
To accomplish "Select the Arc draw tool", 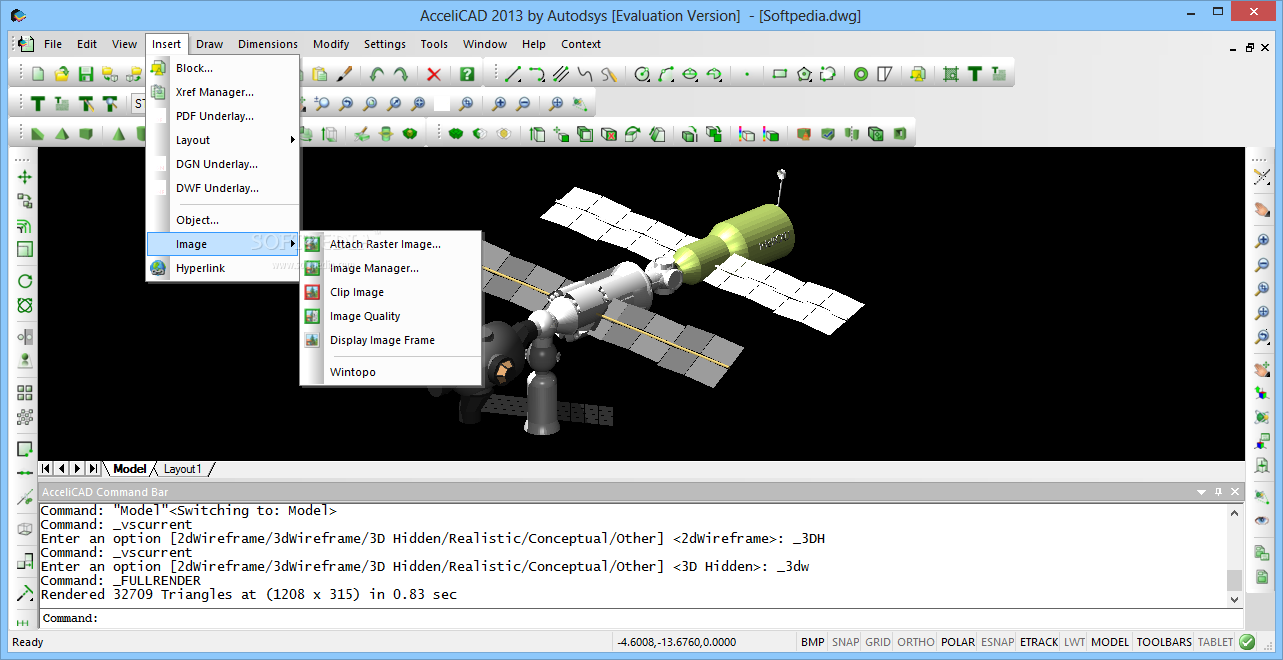I will [666, 74].
